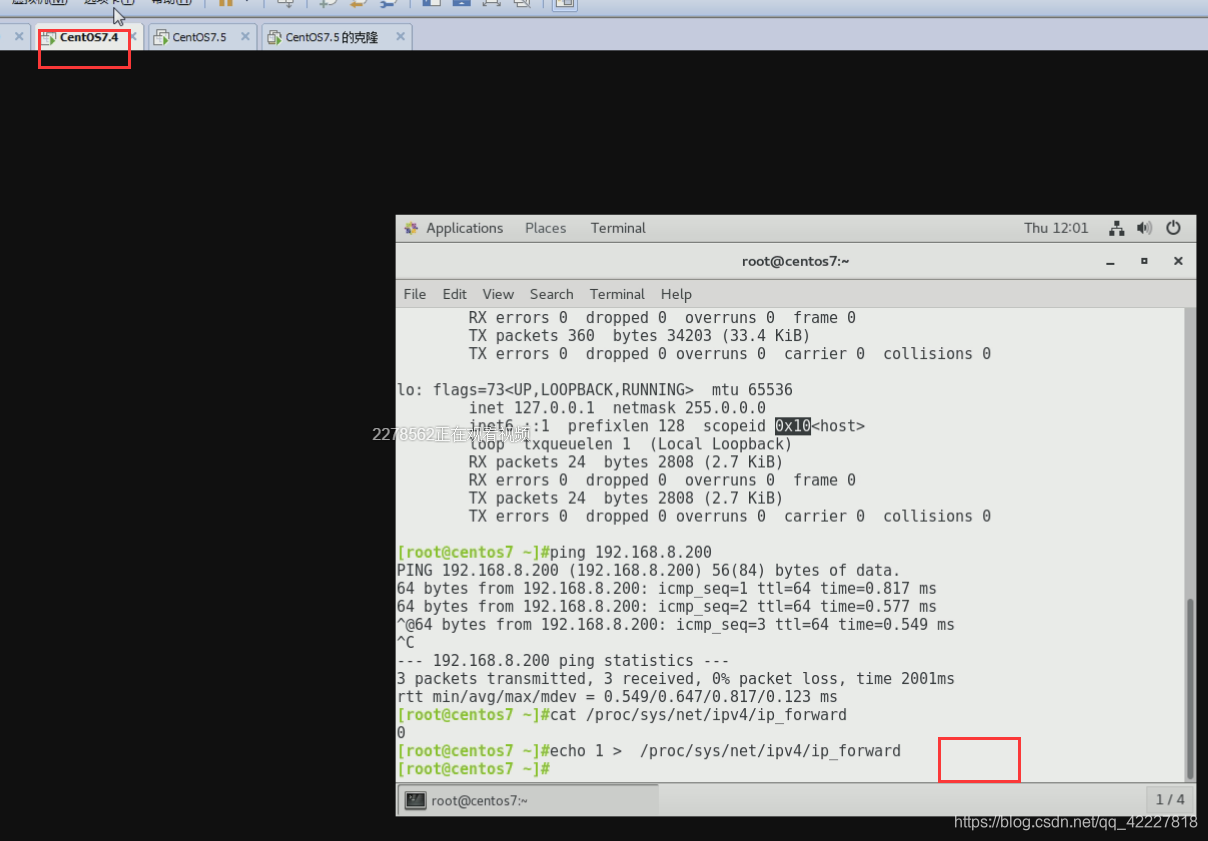Click the terminal vertical scrollbar thumb
The height and width of the screenshot is (841, 1208).
[1189, 688]
